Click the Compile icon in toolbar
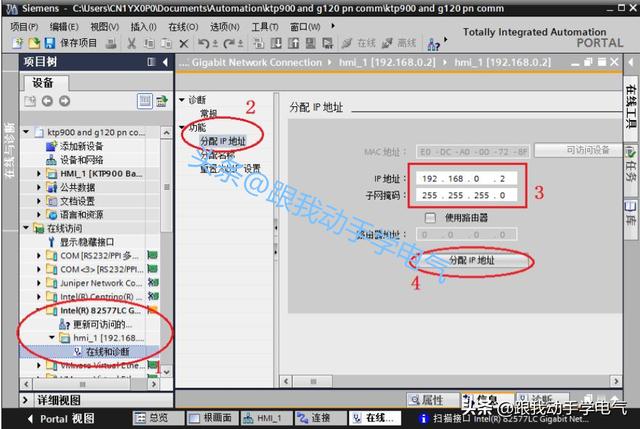 point(258,43)
